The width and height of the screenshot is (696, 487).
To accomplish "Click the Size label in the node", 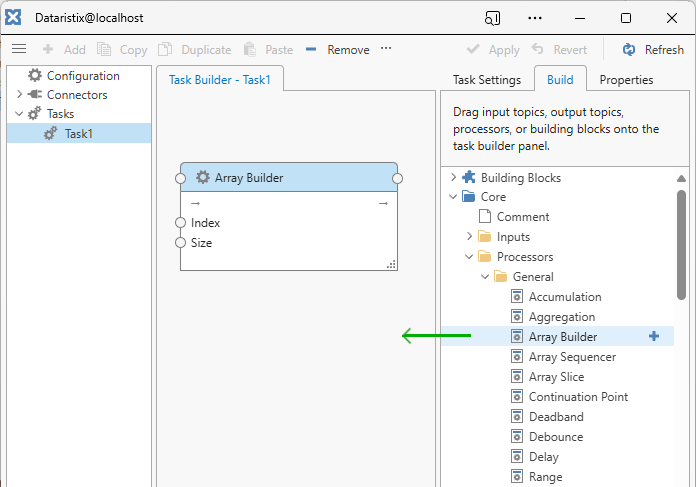I will (x=202, y=243).
